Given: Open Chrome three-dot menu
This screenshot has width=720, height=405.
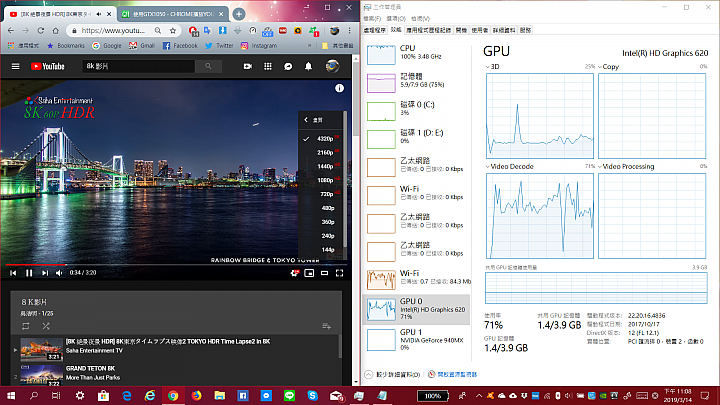Looking at the screenshot, I should (x=350, y=31).
